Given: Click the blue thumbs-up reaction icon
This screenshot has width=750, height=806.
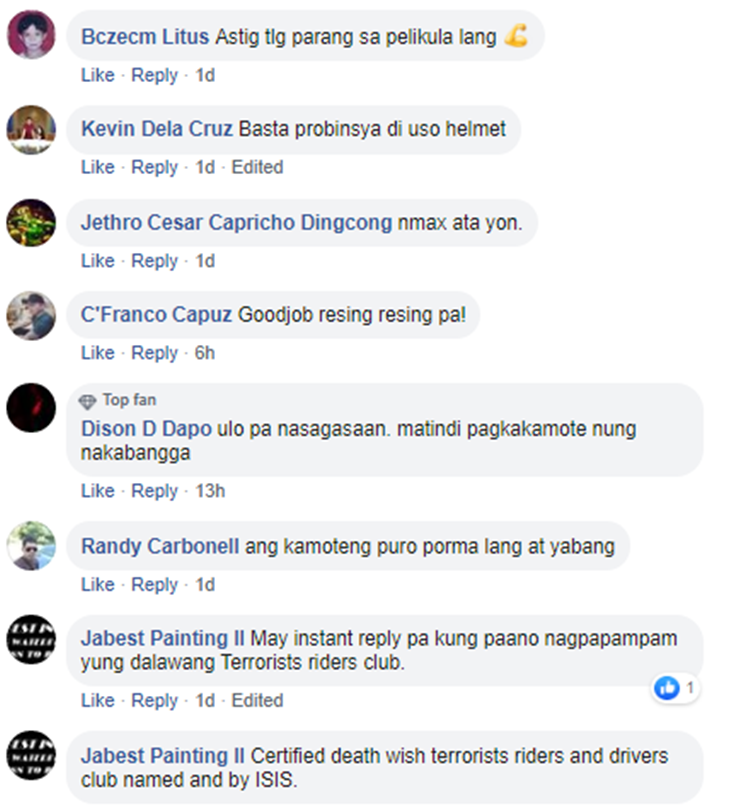Looking at the screenshot, I should pos(667,688).
